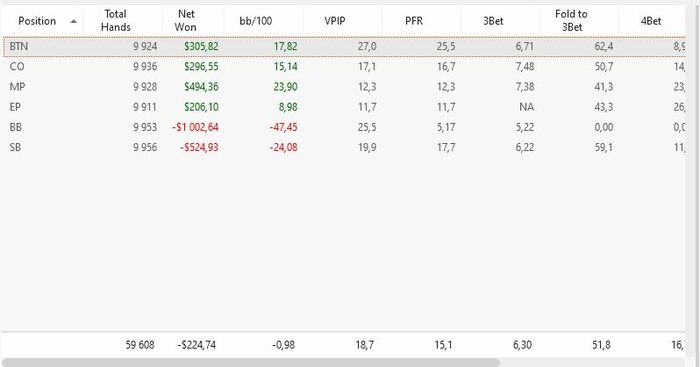The height and width of the screenshot is (367, 700).
Task: Select the BB position row
Action: (x=344, y=127)
